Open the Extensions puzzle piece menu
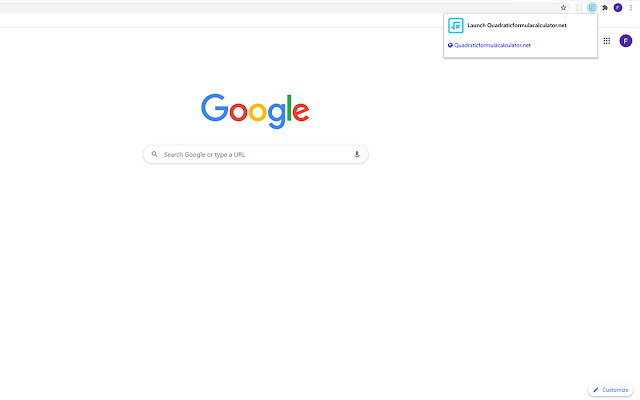The image size is (640, 400). [605, 8]
